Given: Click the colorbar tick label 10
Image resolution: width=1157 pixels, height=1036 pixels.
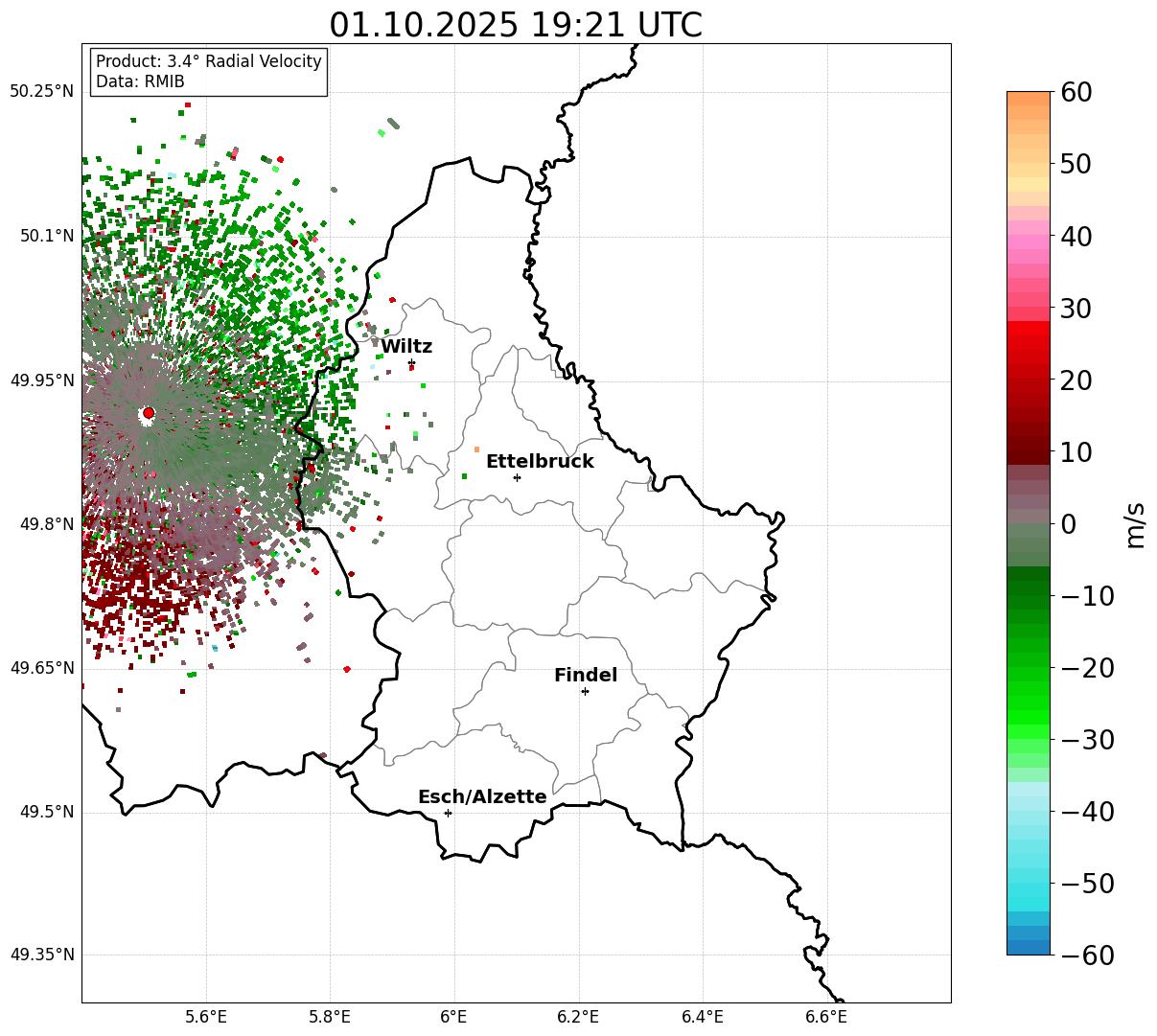Looking at the screenshot, I should [x=1075, y=452].
